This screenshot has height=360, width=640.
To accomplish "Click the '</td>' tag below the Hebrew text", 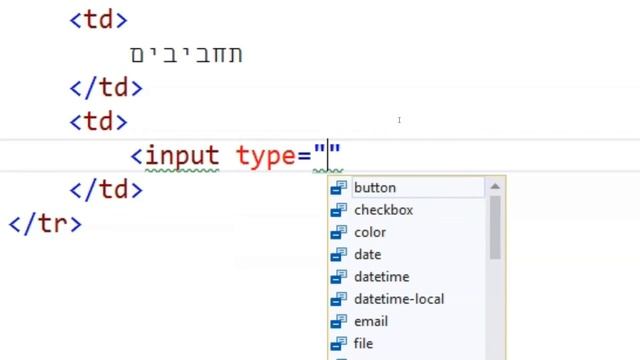I will pyautogui.click(x=106, y=88).
